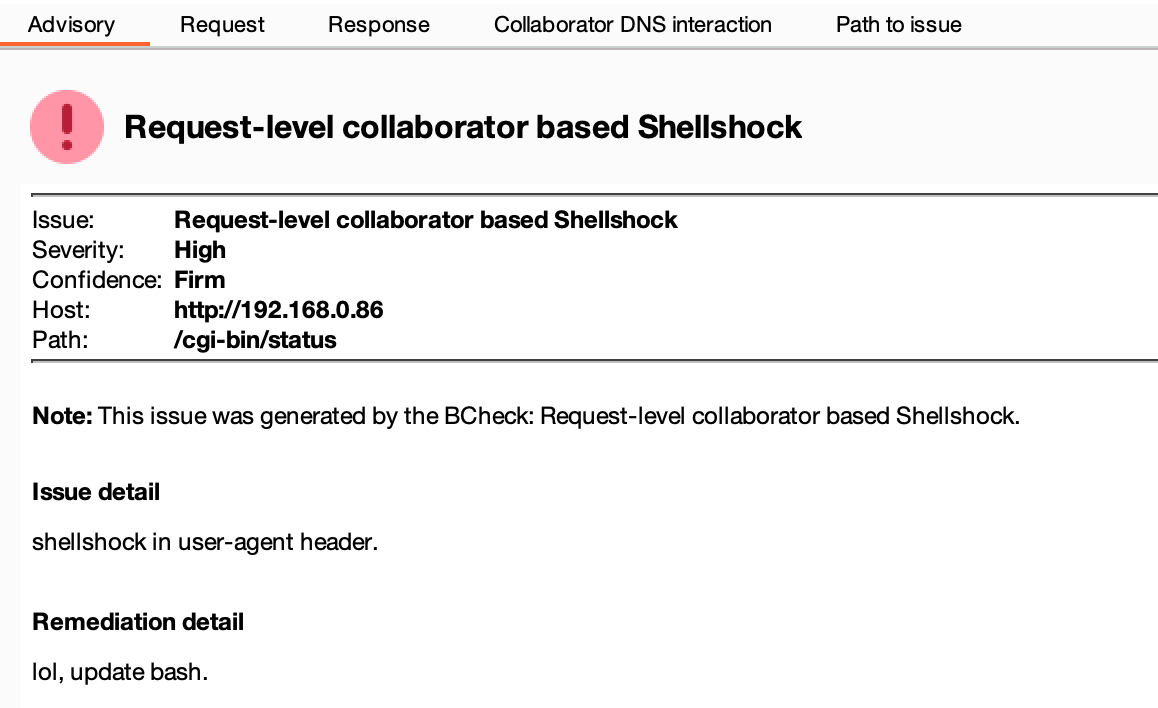Switch to the Advisory tab

[71, 25]
